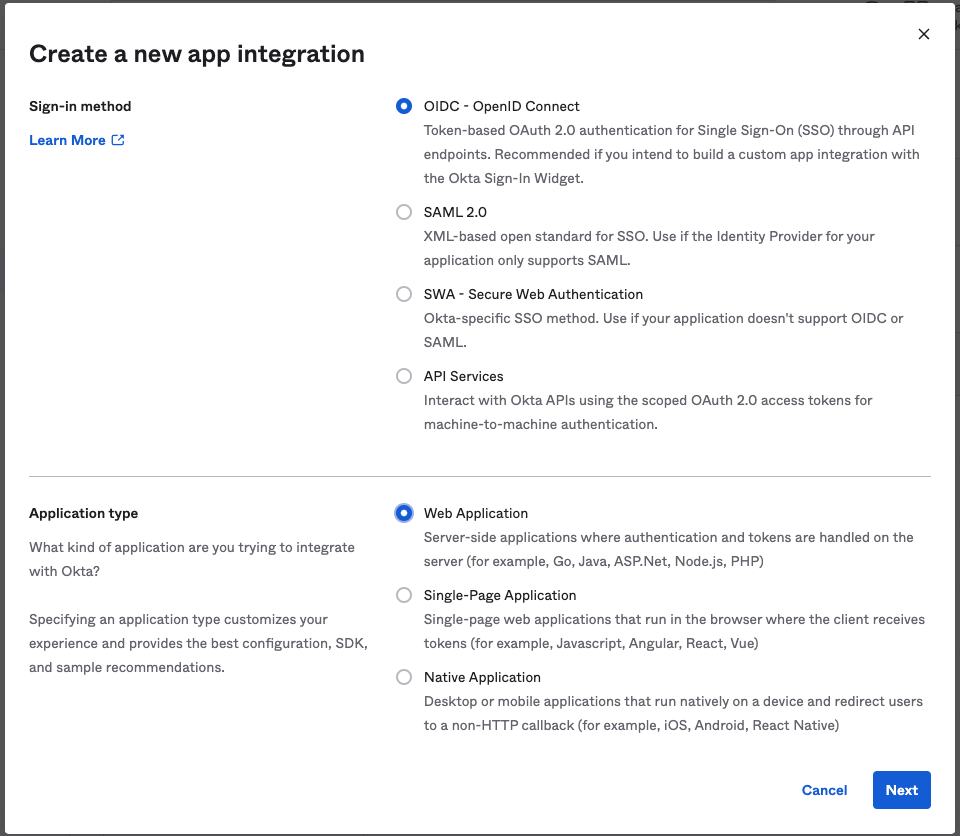Click the Web Application label text
Viewport: 960px width, 836px height.
click(x=476, y=513)
